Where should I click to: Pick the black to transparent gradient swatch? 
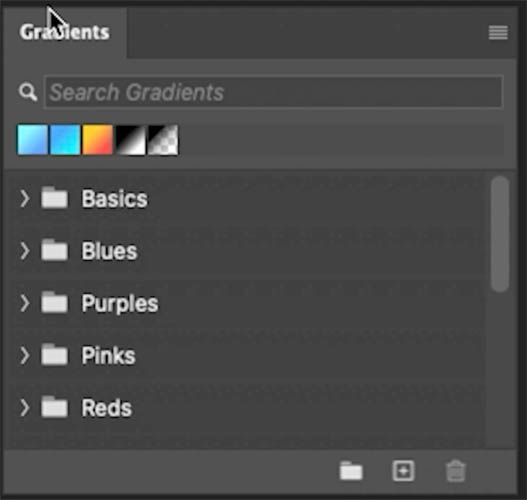coord(163,140)
